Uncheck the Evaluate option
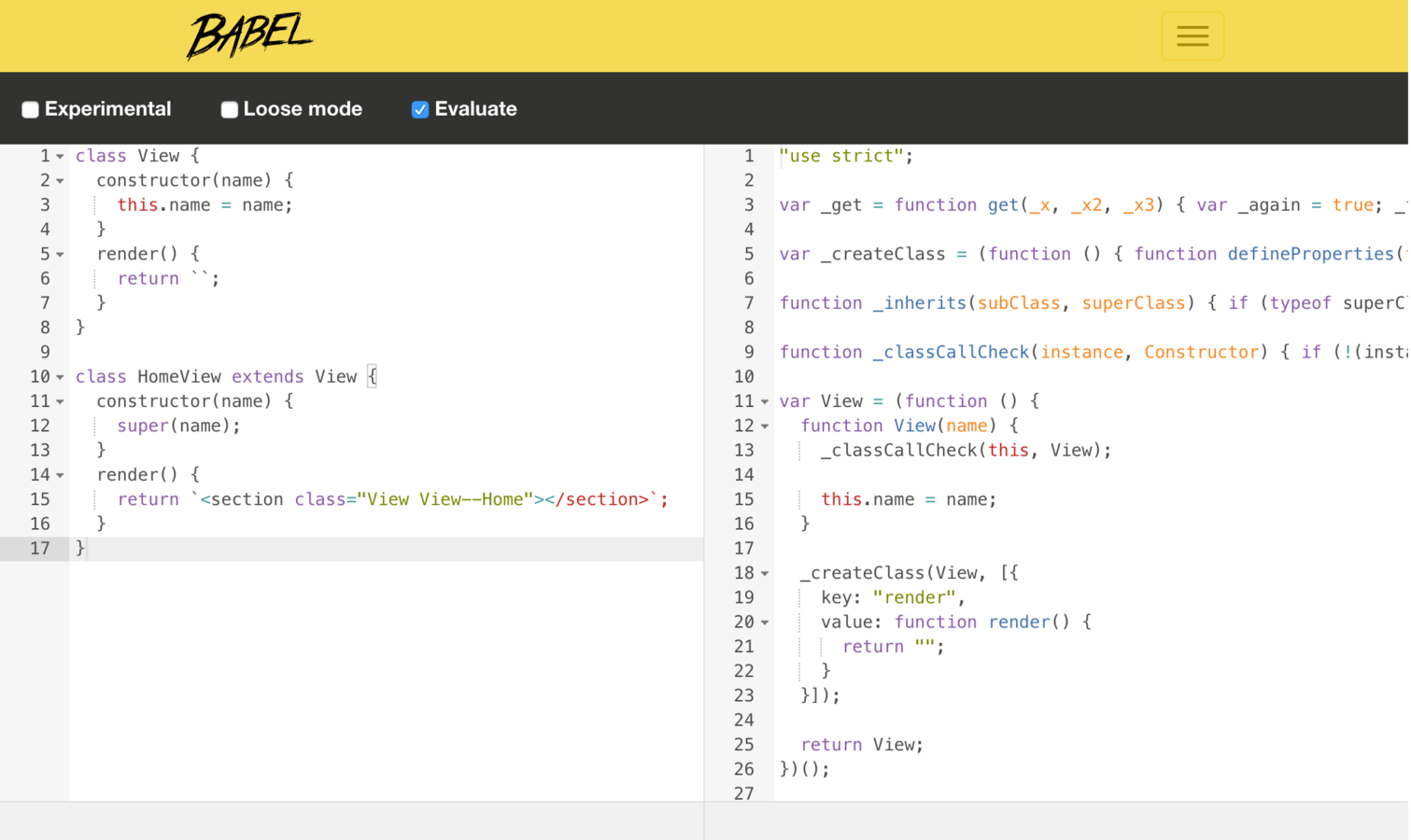 pyautogui.click(x=420, y=110)
